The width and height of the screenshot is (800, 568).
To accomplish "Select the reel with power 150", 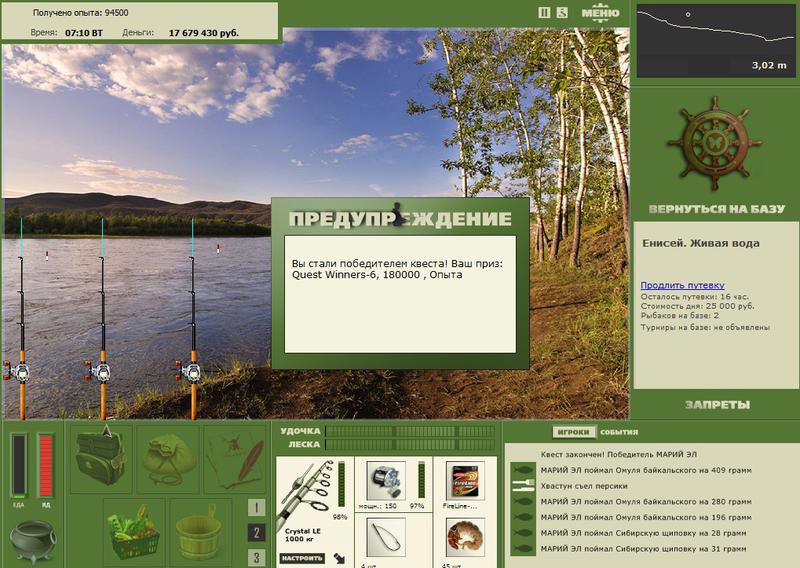I will click(x=386, y=480).
